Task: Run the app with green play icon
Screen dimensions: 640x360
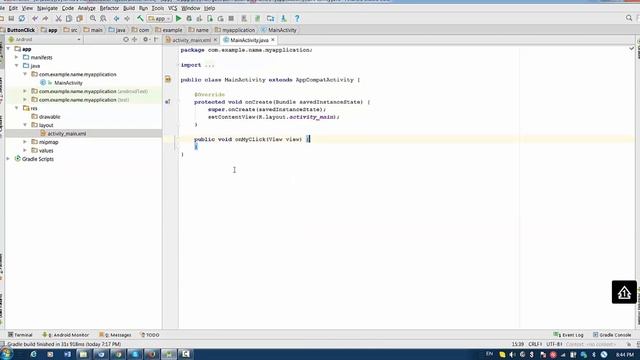Action: (178, 18)
